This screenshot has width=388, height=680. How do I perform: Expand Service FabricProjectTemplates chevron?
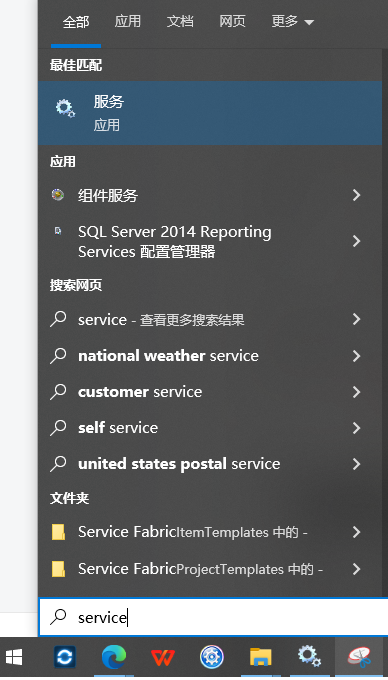tap(356, 569)
